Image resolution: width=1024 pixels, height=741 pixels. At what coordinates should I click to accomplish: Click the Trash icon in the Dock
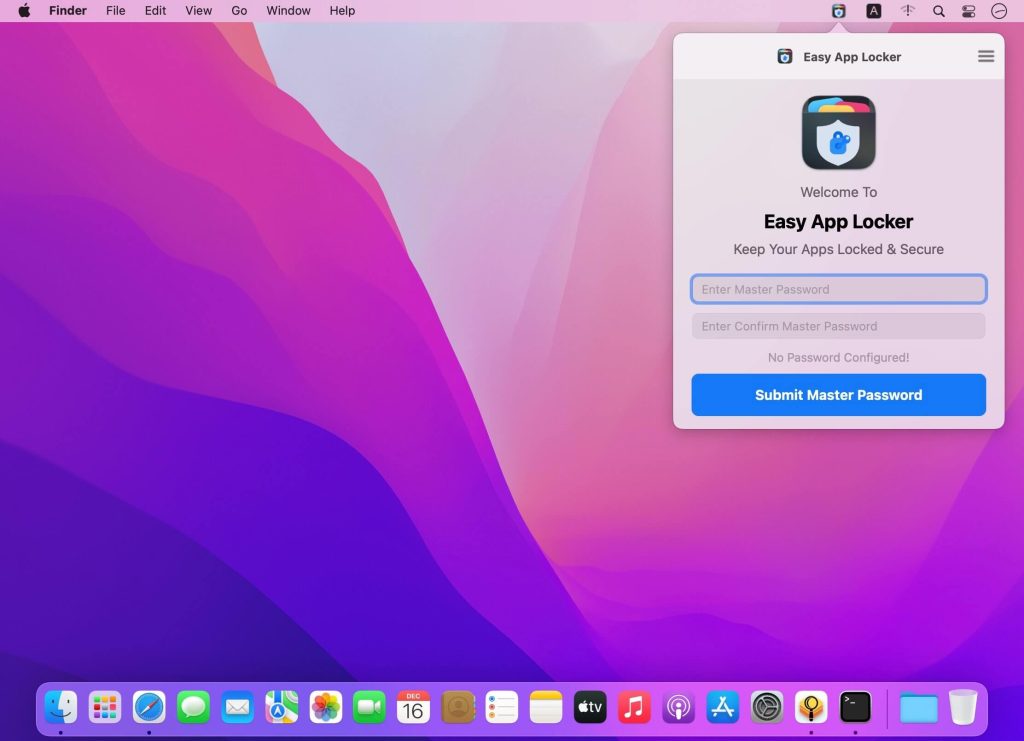(x=962, y=707)
